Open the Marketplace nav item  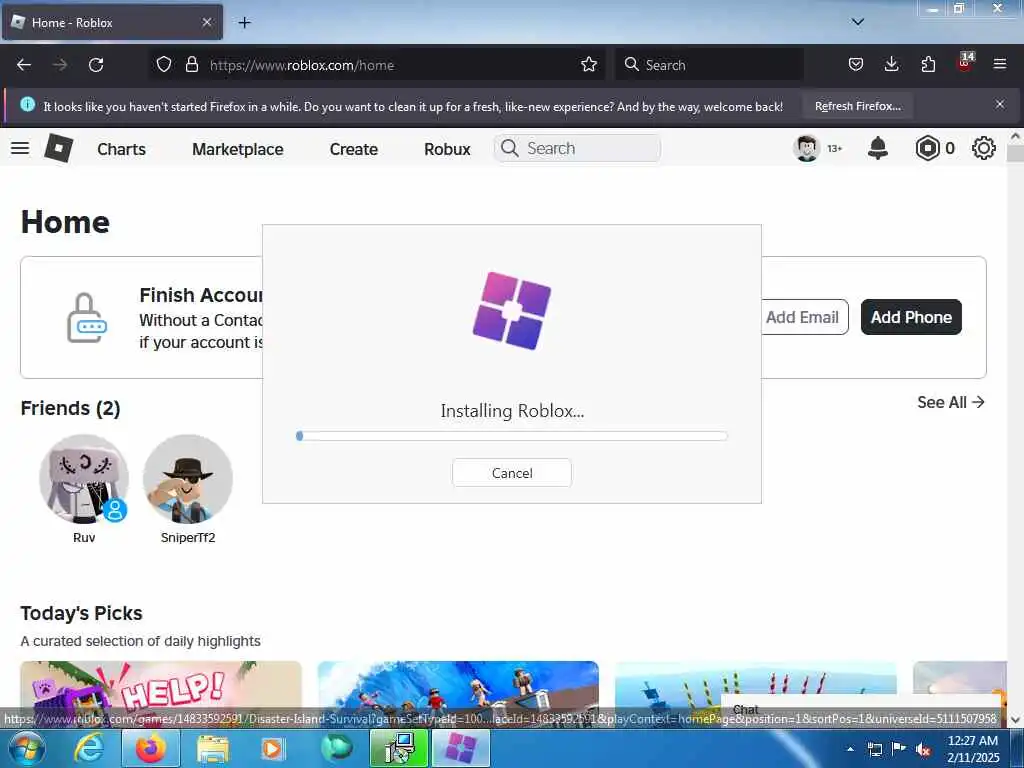point(238,149)
